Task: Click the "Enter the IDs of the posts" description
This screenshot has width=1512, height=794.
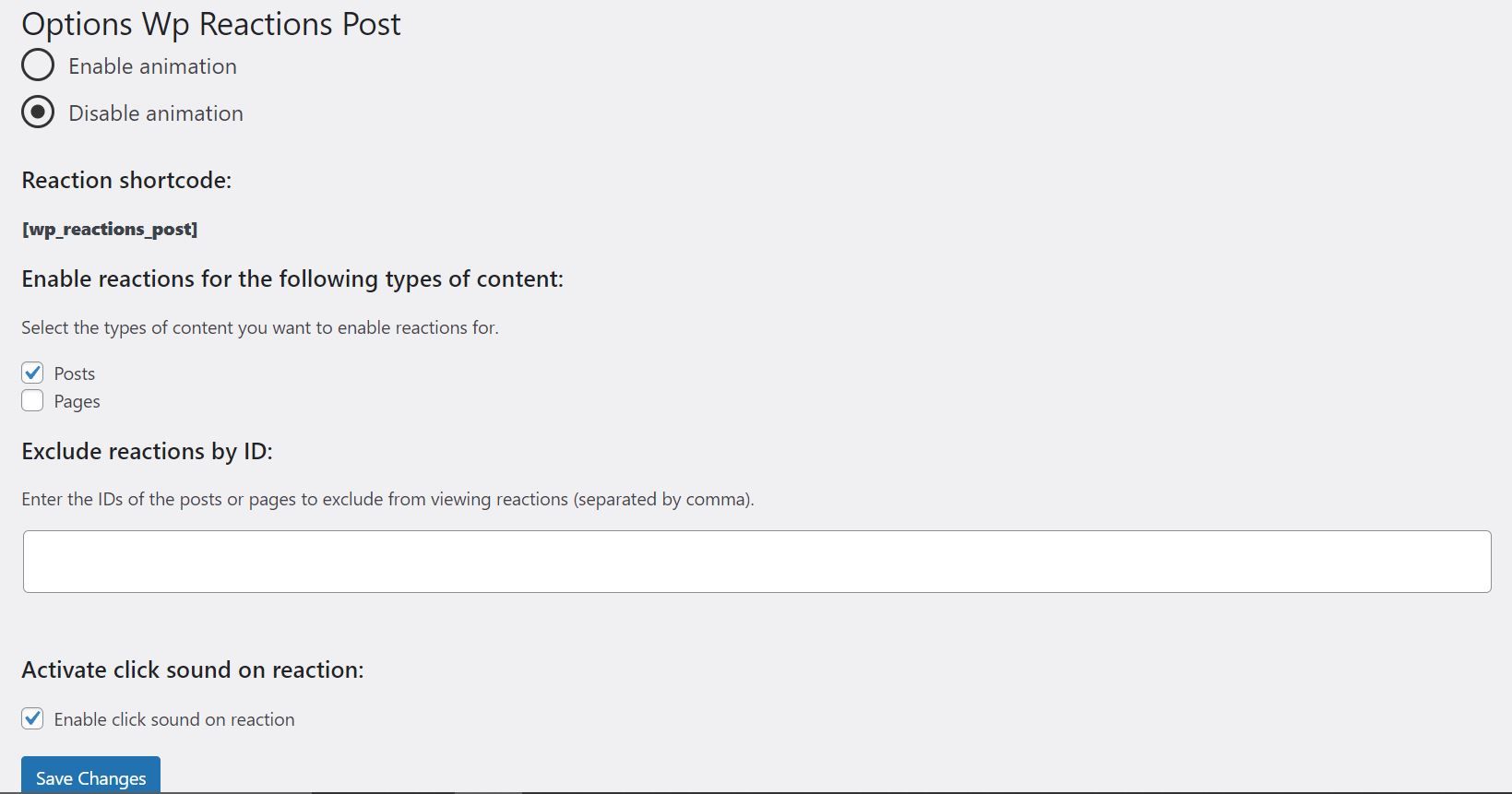Action: (x=387, y=499)
